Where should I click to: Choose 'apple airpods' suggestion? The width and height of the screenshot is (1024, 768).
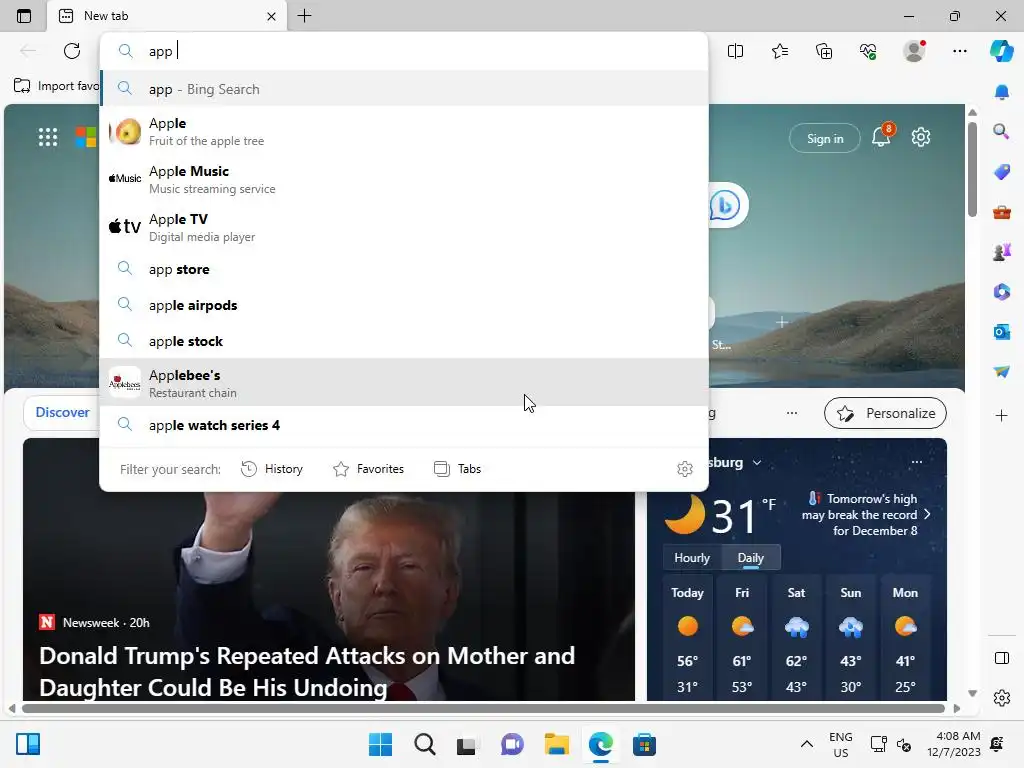(x=404, y=305)
